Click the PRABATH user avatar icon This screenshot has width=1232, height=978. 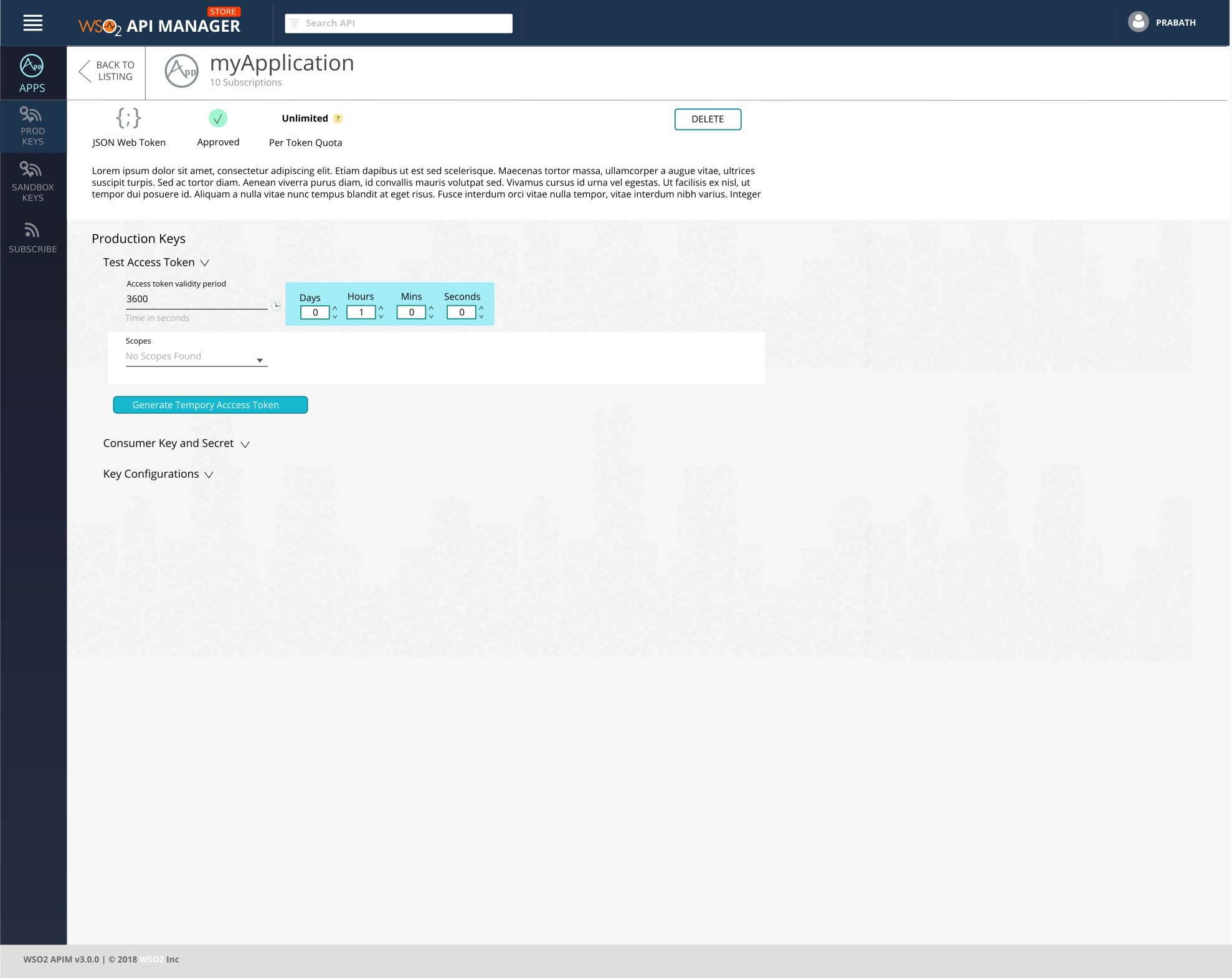click(1138, 22)
